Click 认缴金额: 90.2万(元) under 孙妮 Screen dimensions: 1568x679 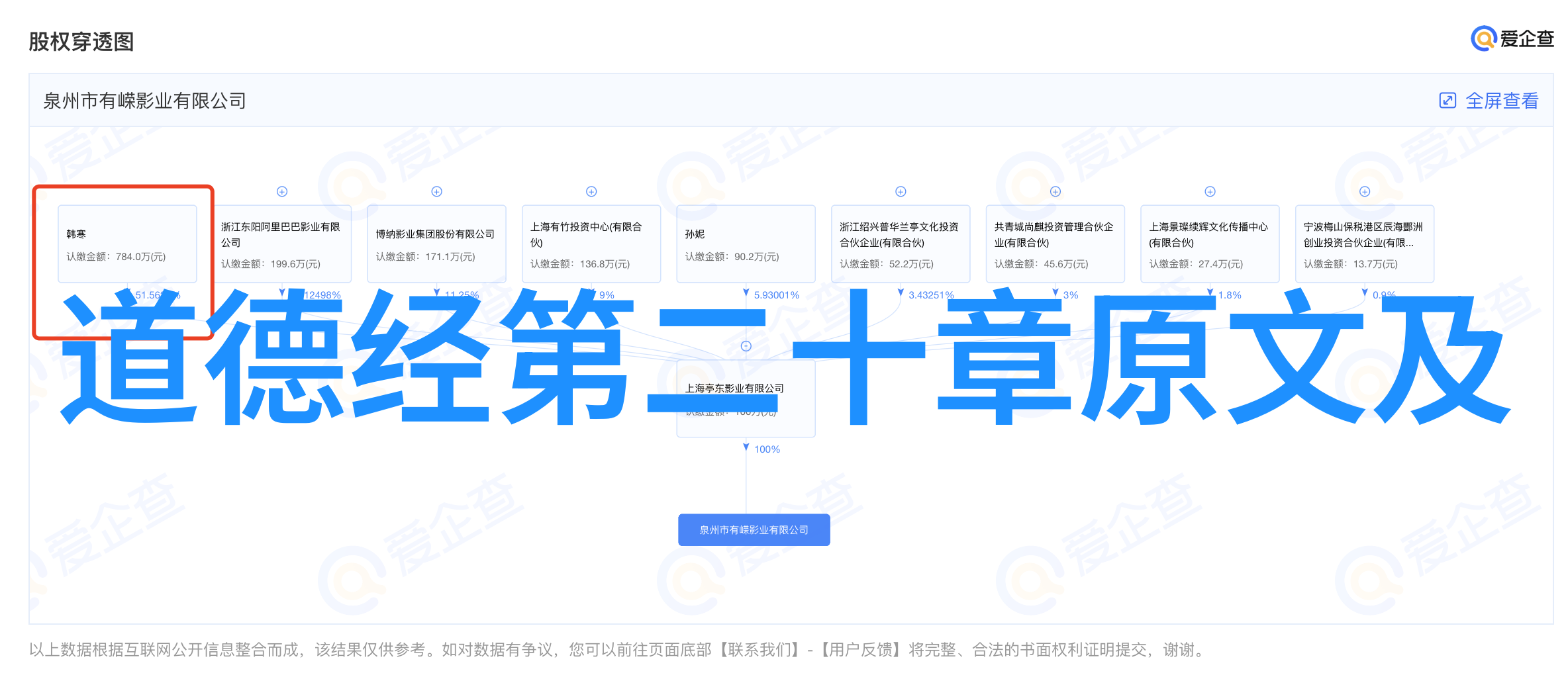click(x=732, y=257)
